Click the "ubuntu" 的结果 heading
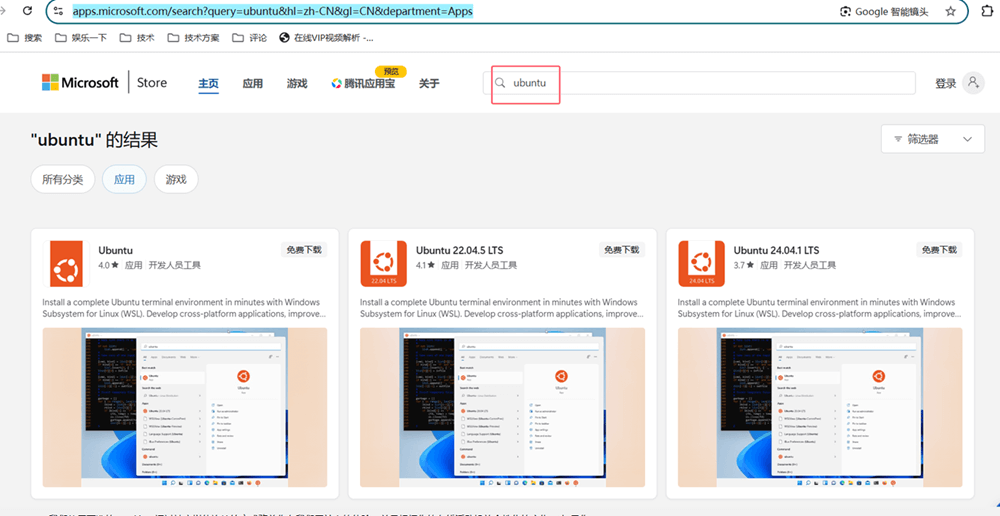Viewport: 1000px width, 516px height. pos(94,140)
